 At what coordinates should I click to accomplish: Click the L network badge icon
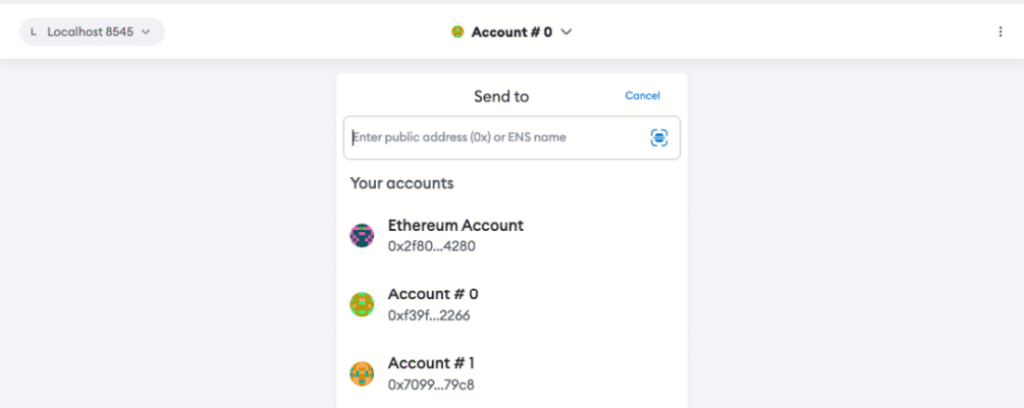tap(34, 32)
